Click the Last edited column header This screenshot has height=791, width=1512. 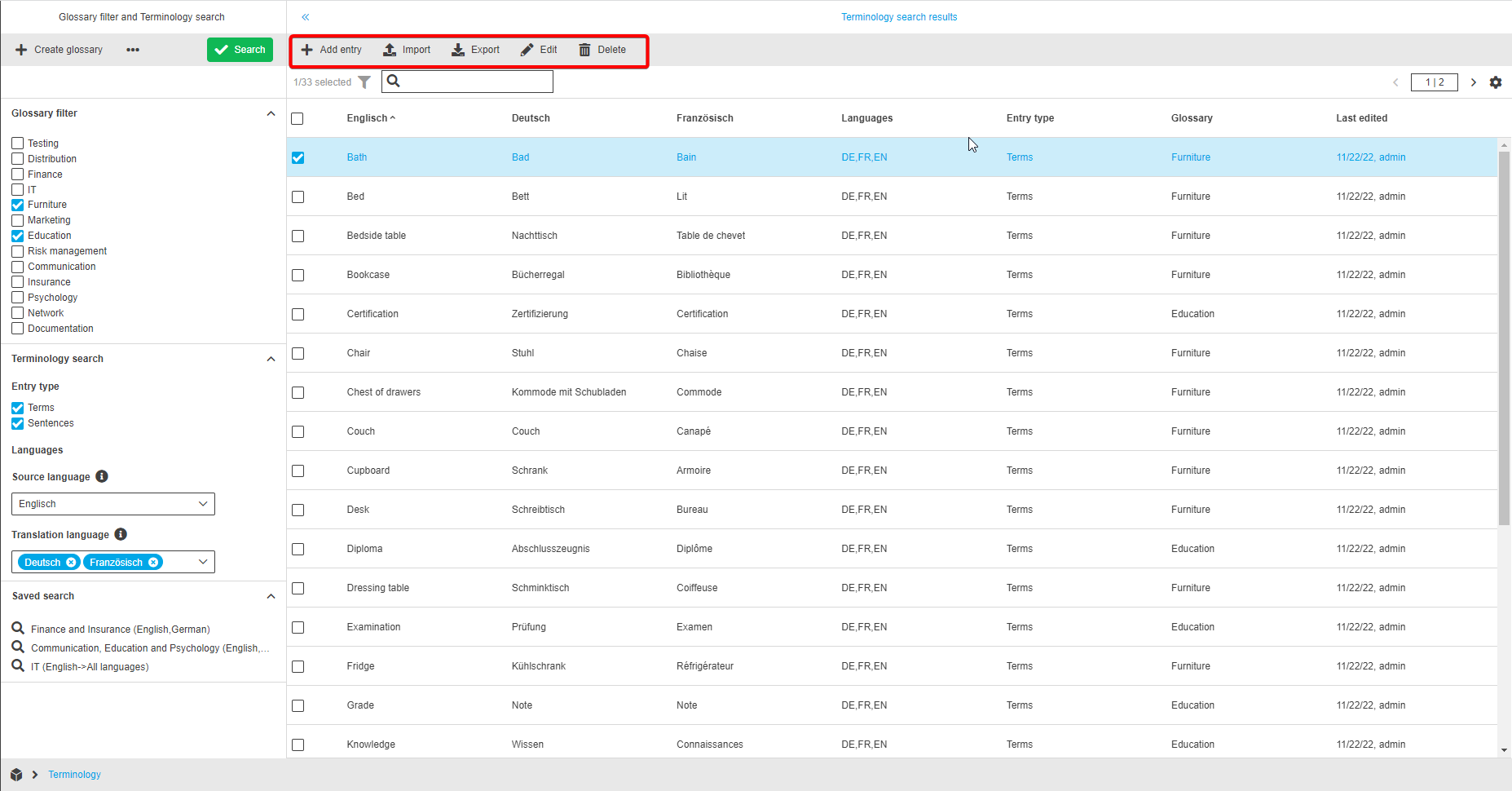tap(1361, 118)
